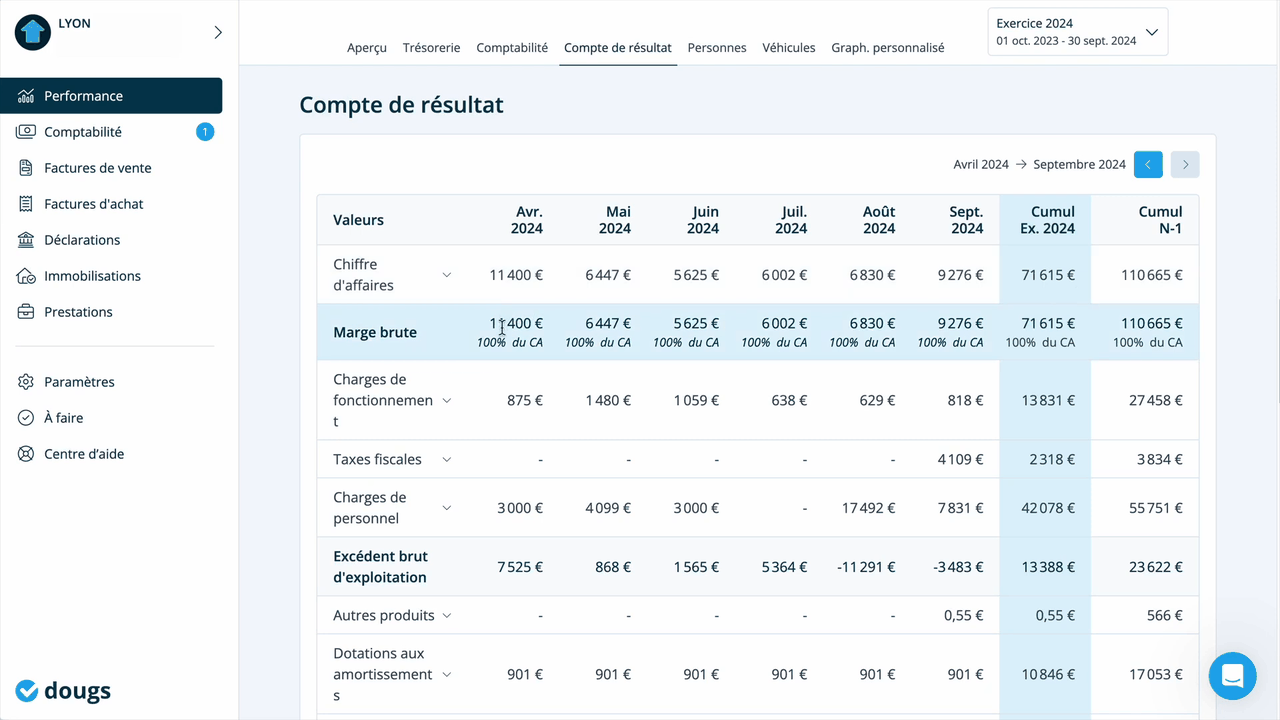The height and width of the screenshot is (720, 1280).
Task: Click Taxes fiscales September value 4 109 €
Action: [x=961, y=460]
